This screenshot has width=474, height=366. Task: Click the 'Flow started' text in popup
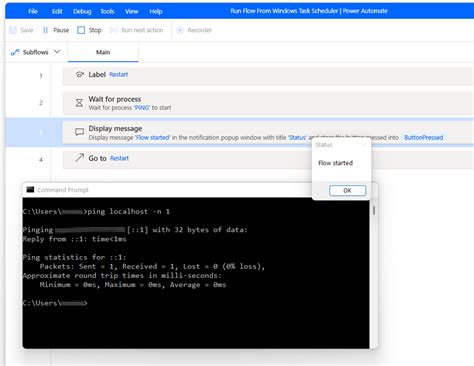pos(335,163)
